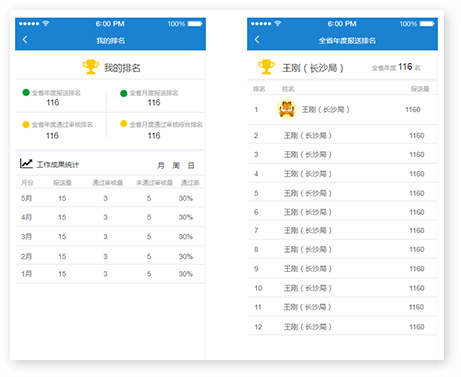
Task: Click the 我的排名 title in blue header
Action: point(111,41)
